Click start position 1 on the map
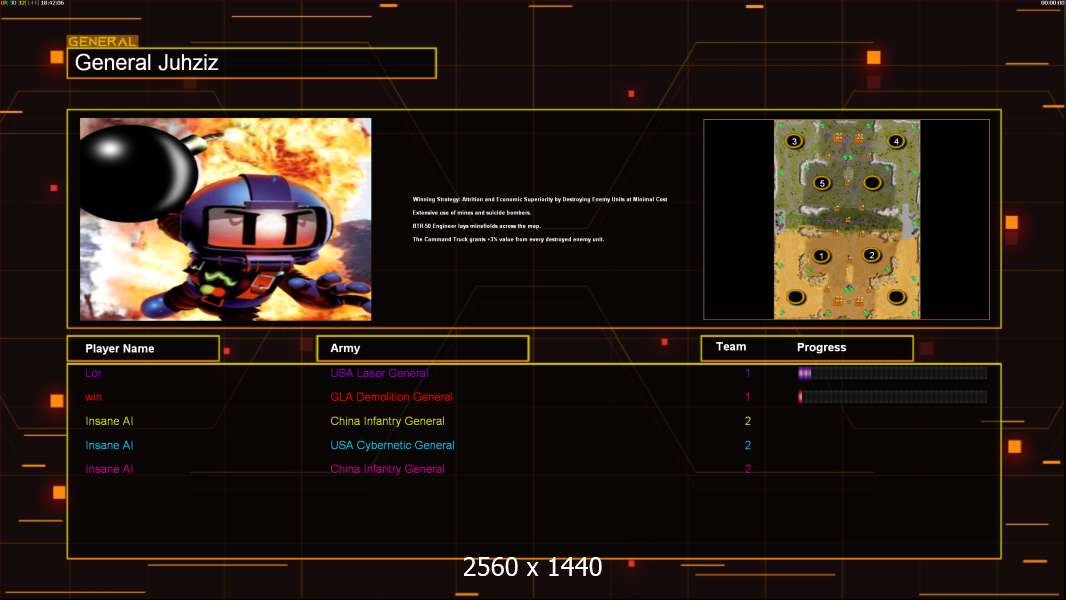Viewport: 1066px width, 600px height. [821, 256]
